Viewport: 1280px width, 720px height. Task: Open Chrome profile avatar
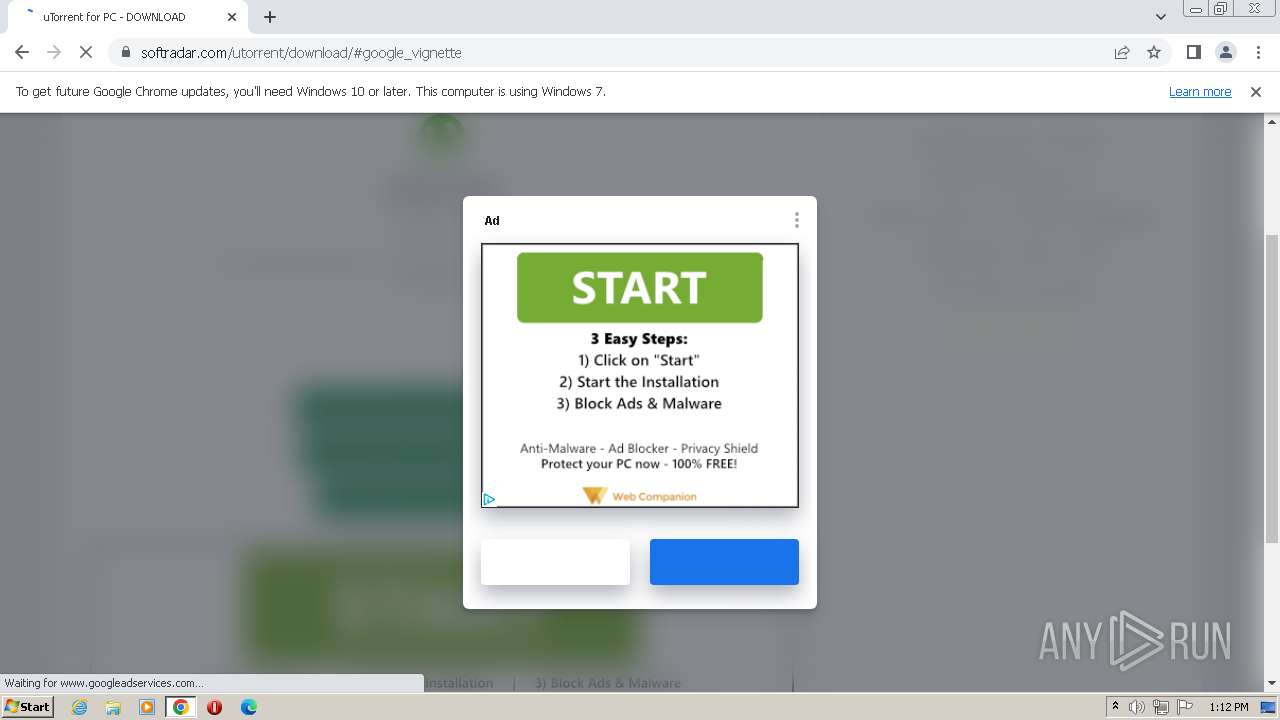click(x=1225, y=52)
